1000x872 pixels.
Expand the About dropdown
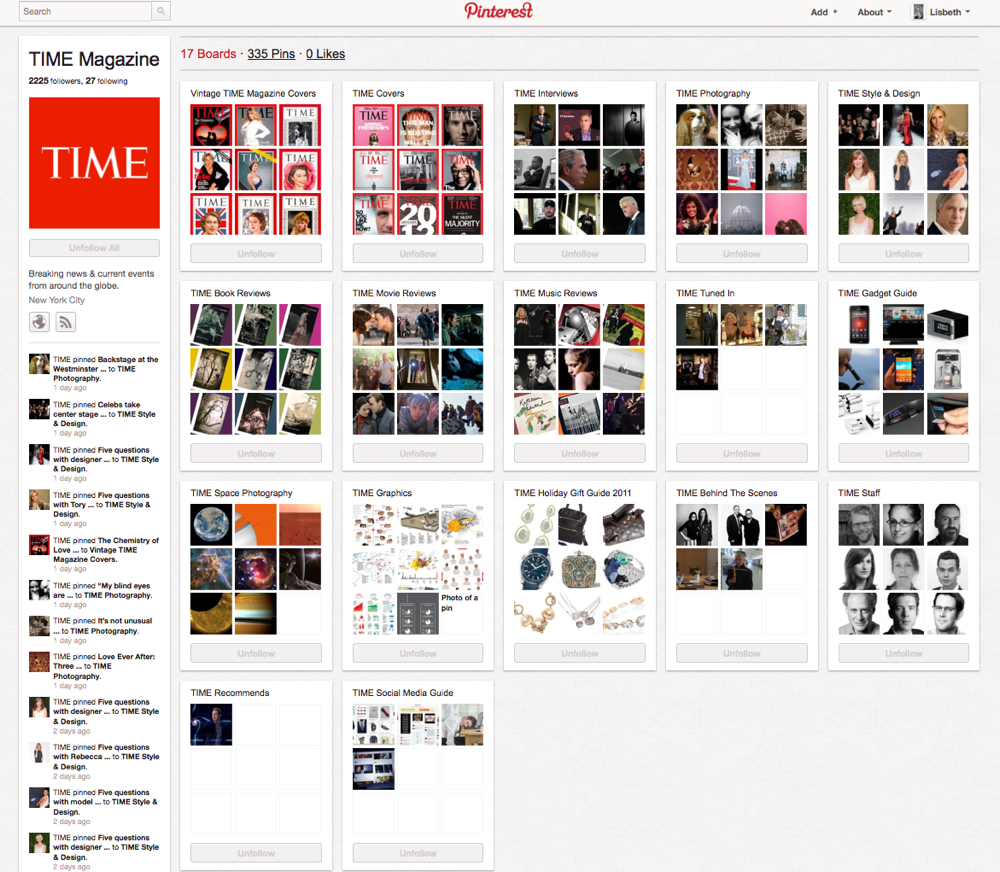[874, 12]
